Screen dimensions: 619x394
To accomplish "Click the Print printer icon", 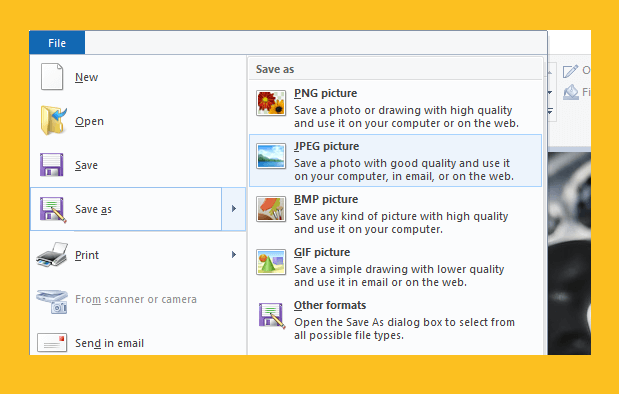I will tap(52, 255).
